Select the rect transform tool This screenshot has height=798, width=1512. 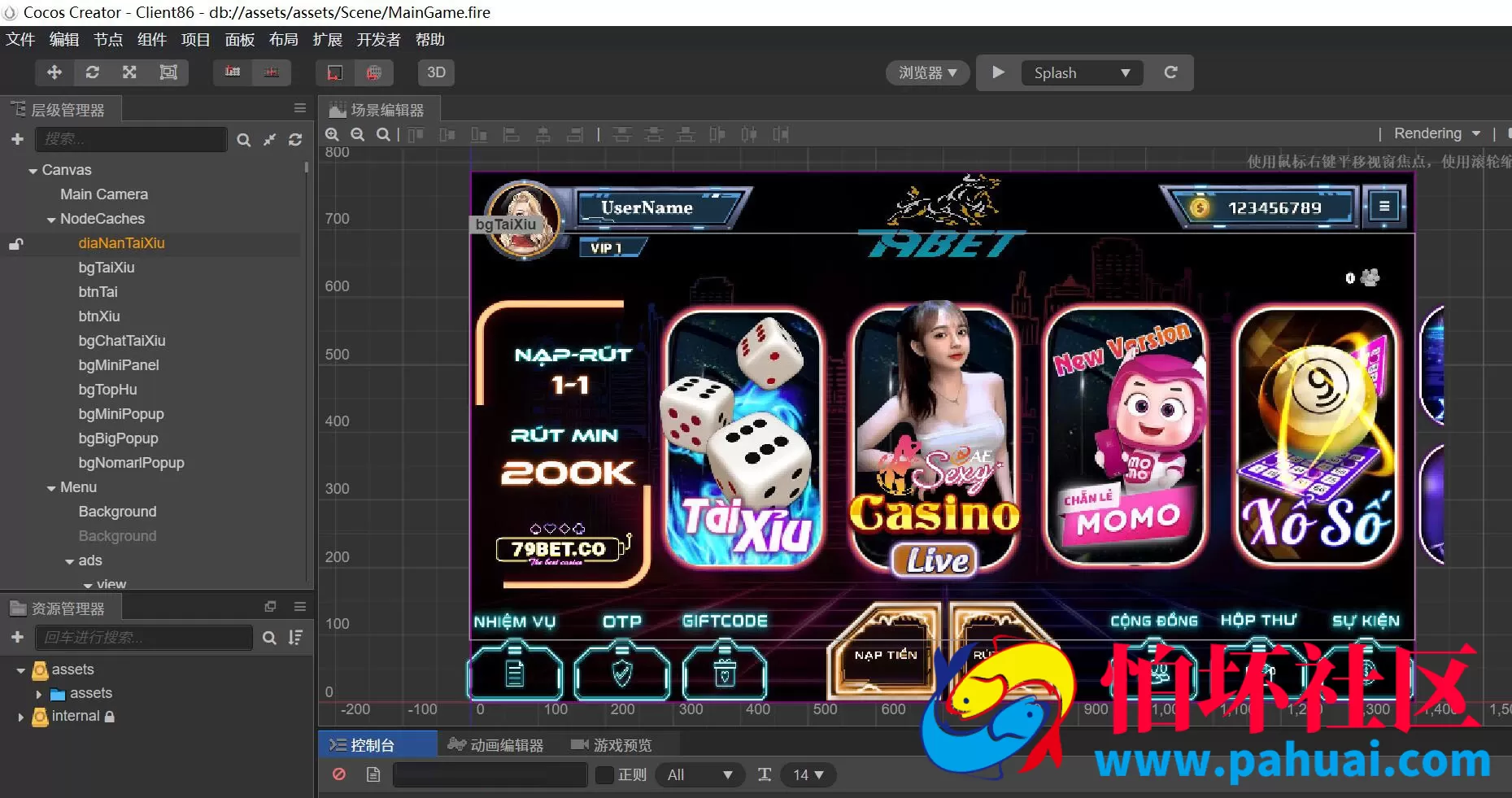[168, 72]
